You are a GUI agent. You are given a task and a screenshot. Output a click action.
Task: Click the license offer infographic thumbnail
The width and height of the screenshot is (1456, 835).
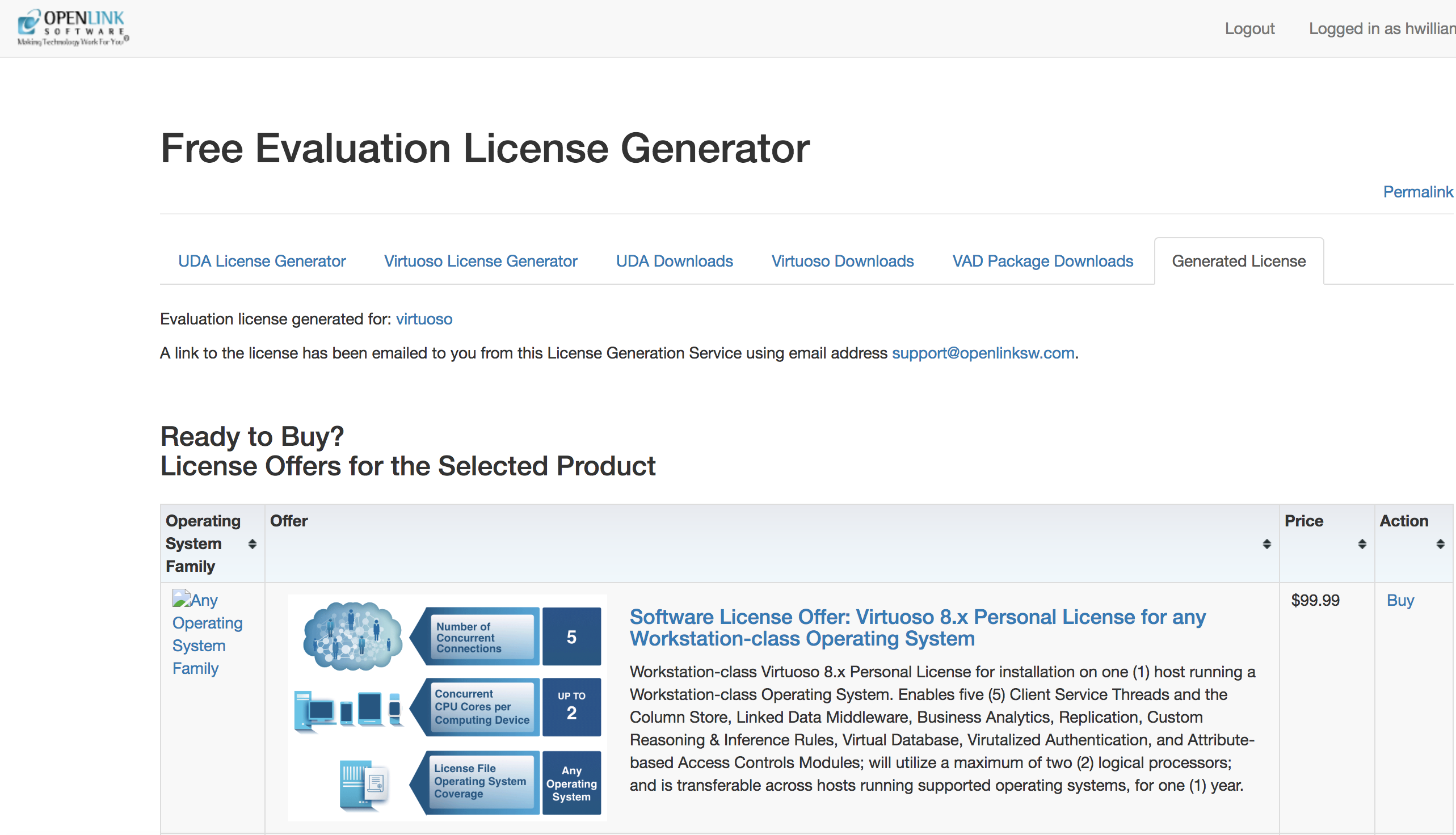tap(448, 708)
